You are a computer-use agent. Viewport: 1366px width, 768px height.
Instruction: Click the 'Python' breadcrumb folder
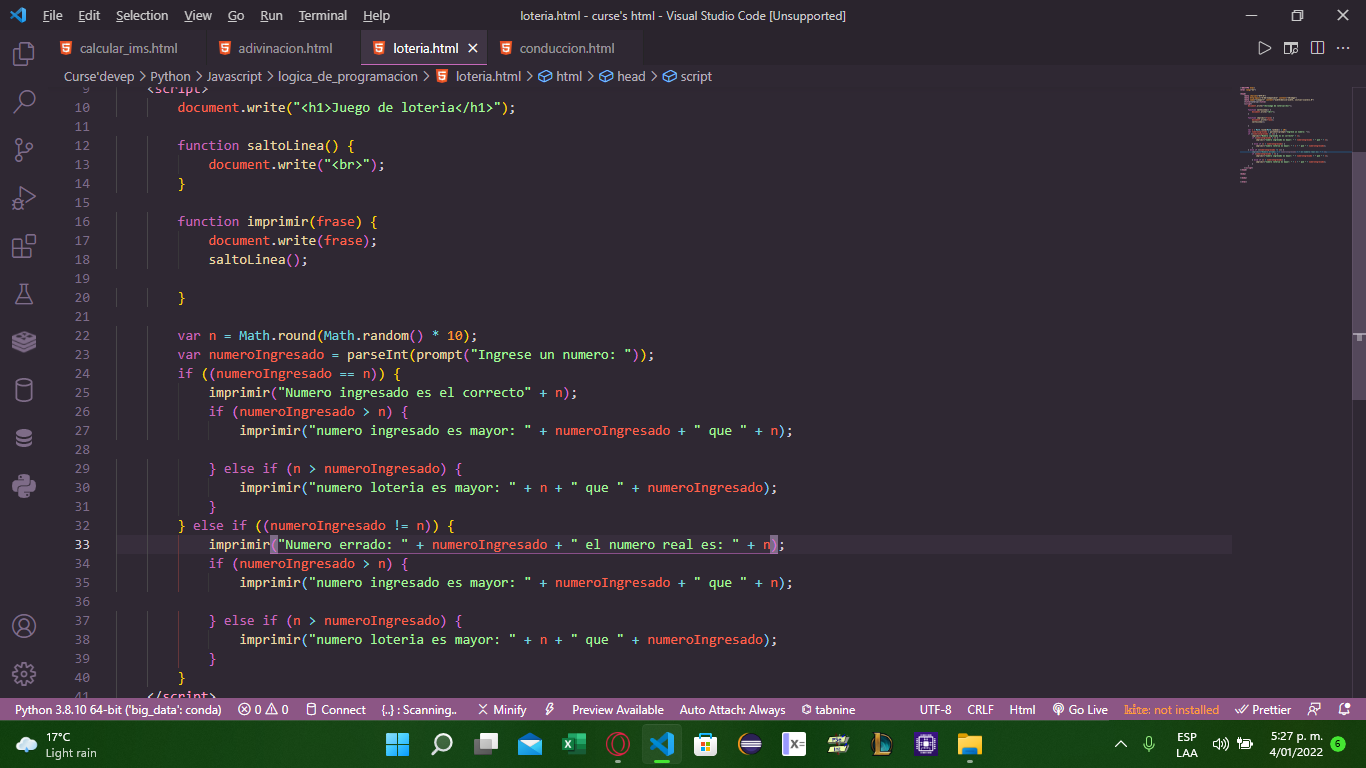click(x=170, y=76)
